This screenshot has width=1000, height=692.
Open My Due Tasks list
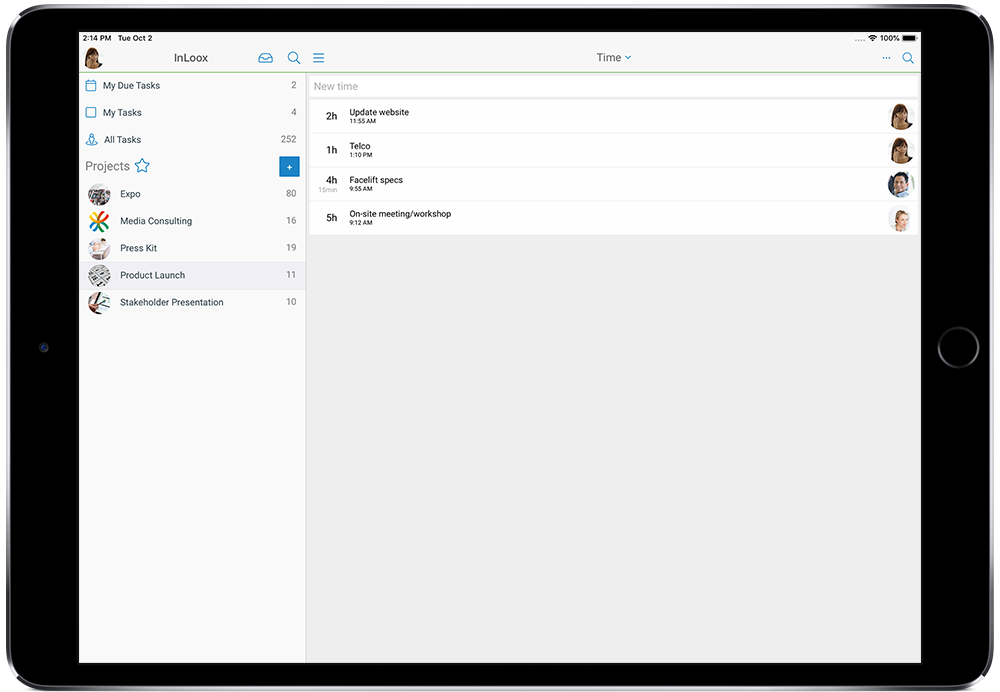192,85
